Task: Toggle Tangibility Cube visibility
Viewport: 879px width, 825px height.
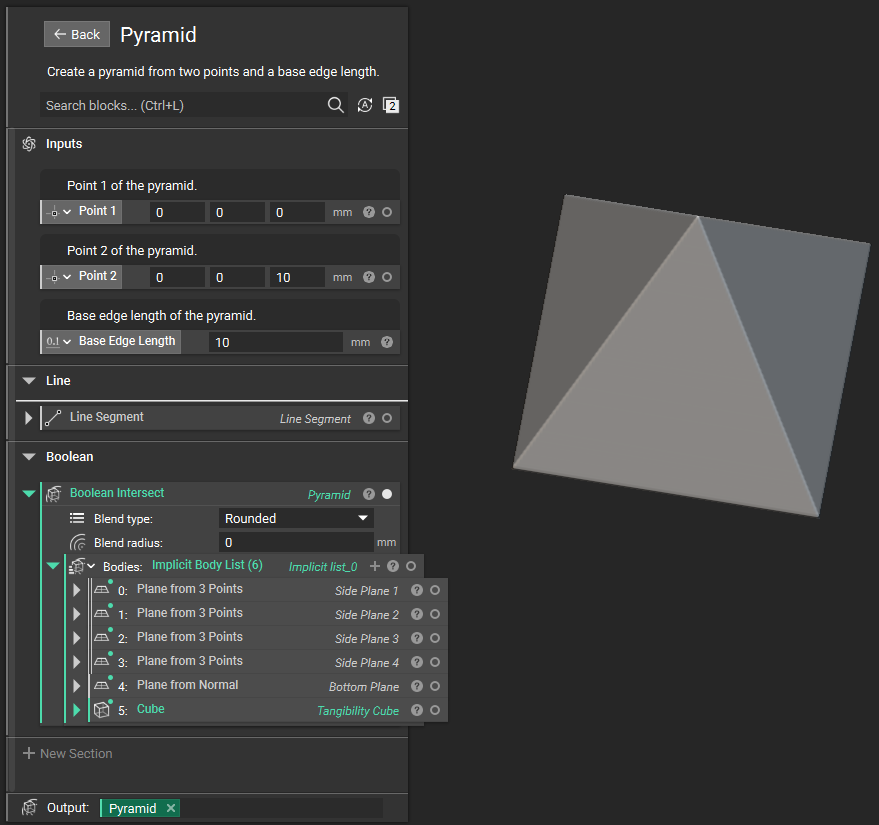Action: (435, 710)
